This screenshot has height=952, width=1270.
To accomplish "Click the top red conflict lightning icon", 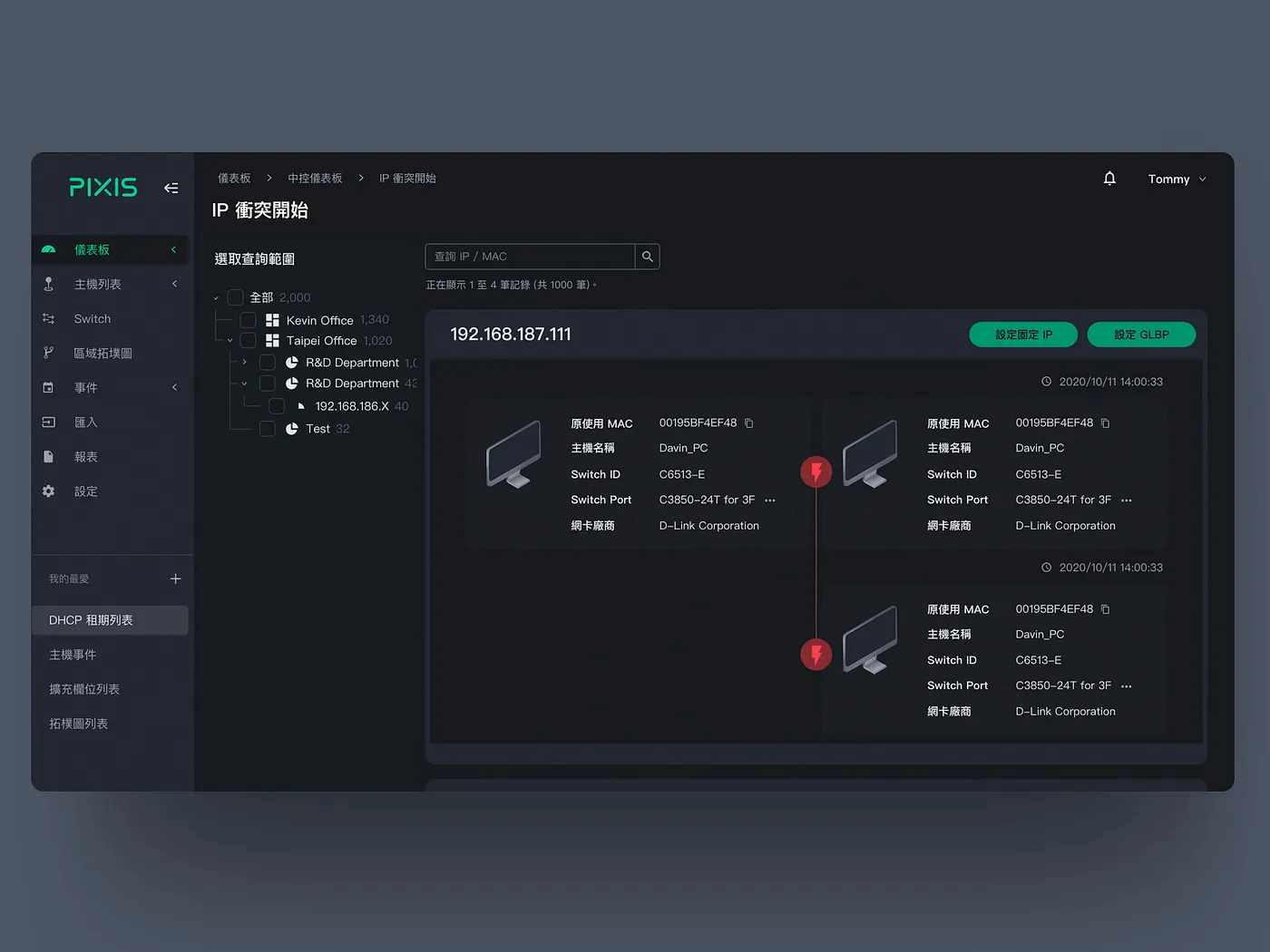I will click(816, 471).
